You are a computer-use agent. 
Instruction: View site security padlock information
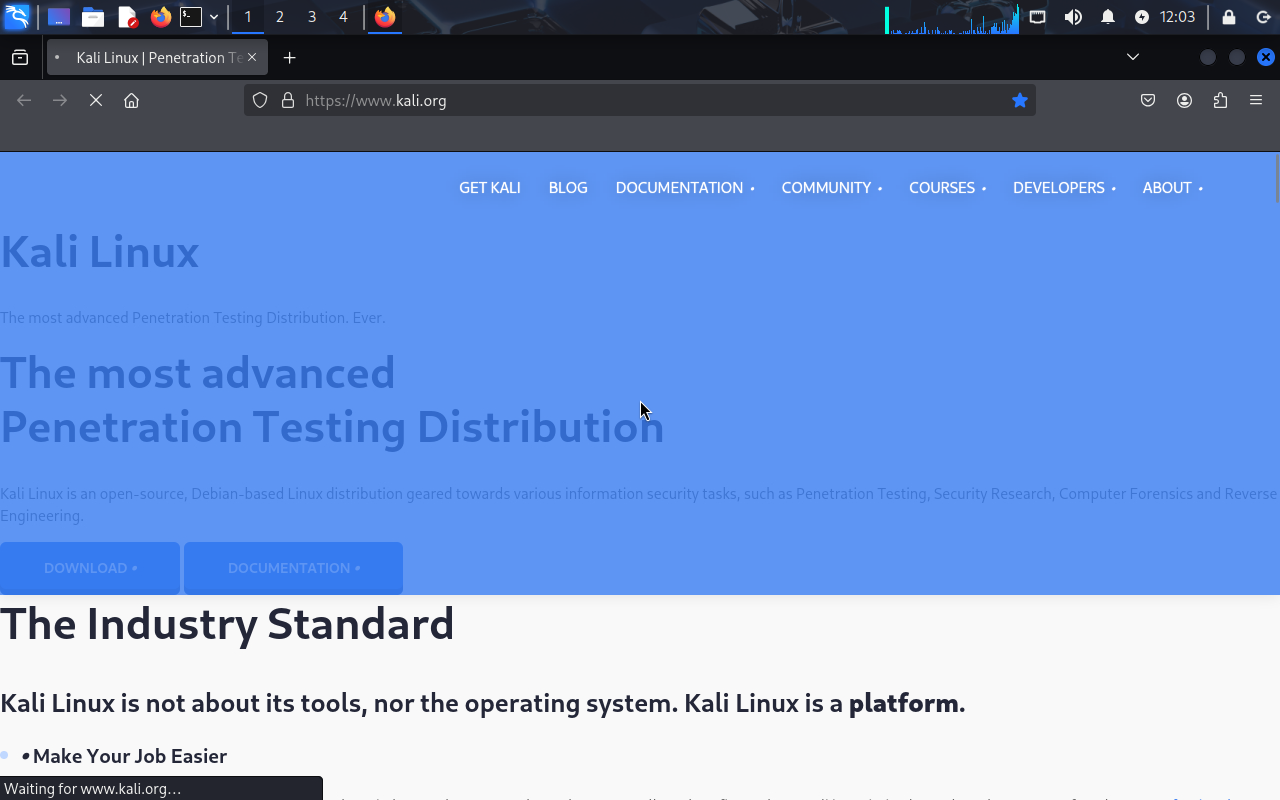click(x=288, y=100)
